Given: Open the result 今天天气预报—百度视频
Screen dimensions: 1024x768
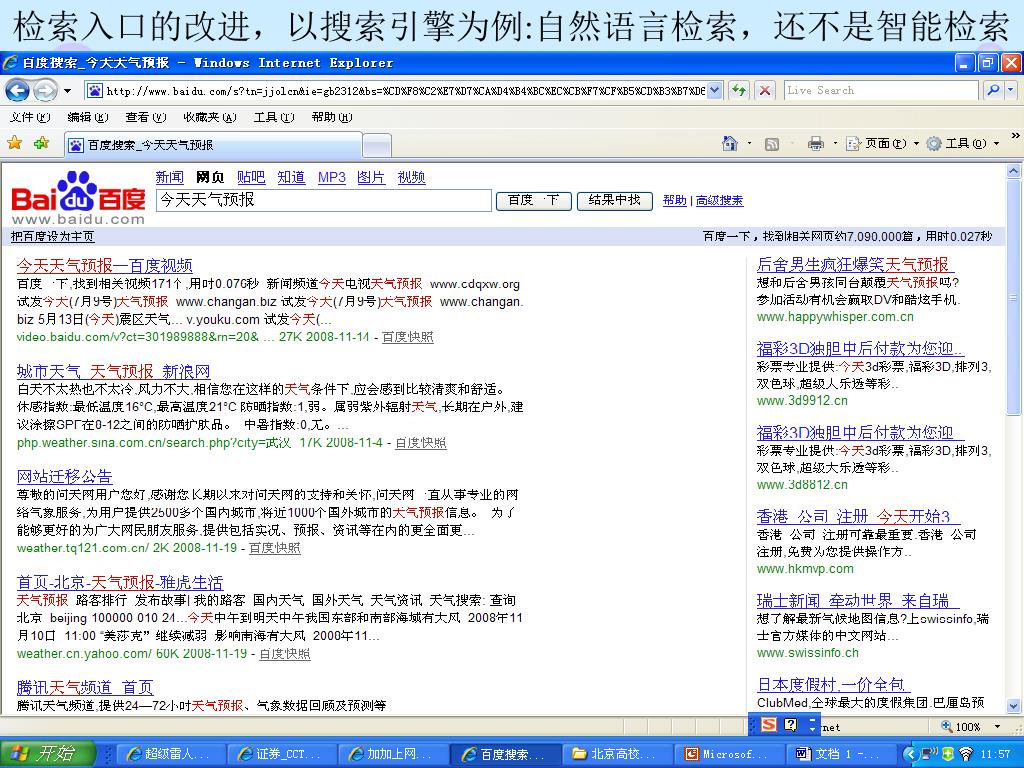Looking at the screenshot, I should 104,265.
